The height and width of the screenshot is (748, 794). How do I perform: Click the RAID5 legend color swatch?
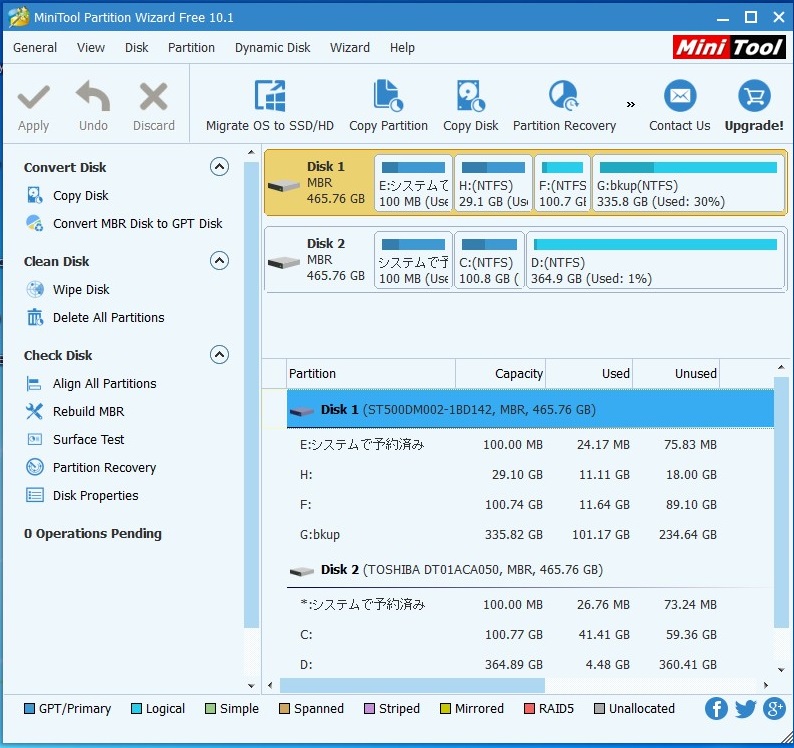click(529, 708)
